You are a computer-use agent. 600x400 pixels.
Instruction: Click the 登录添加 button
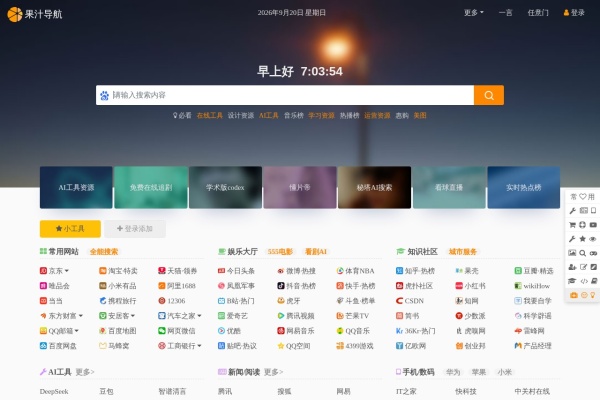[x=135, y=229]
